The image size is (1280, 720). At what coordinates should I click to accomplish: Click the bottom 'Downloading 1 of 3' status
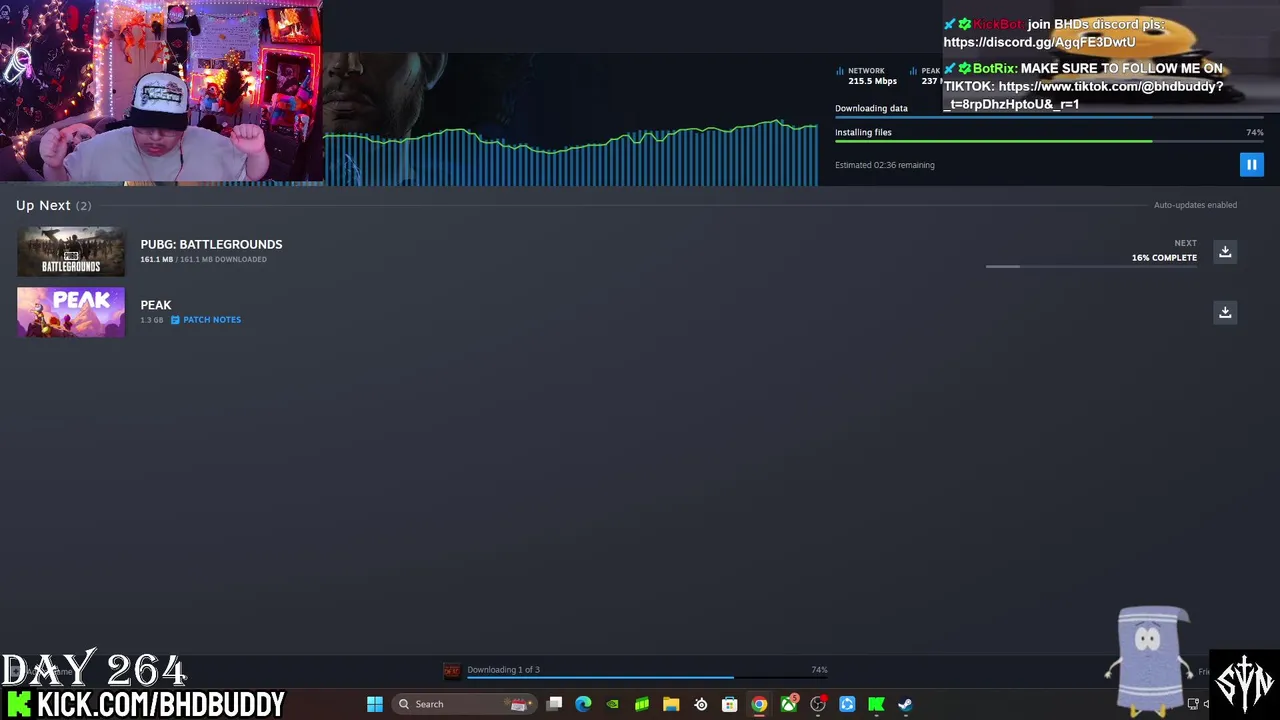pyautogui.click(x=503, y=670)
